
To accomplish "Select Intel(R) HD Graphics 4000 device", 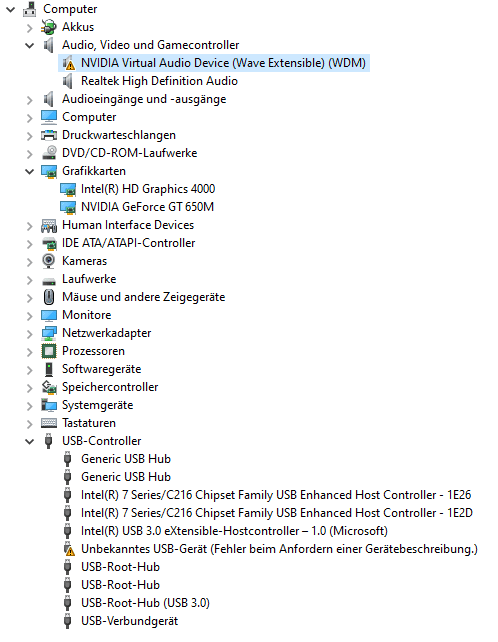I will [x=148, y=189].
